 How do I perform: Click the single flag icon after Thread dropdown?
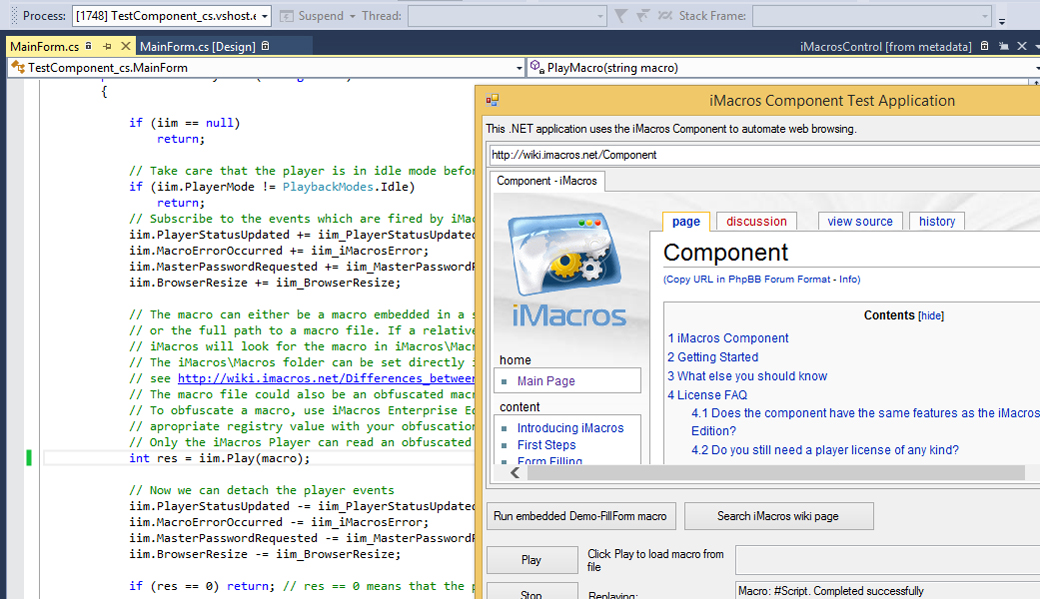click(621, 16)
